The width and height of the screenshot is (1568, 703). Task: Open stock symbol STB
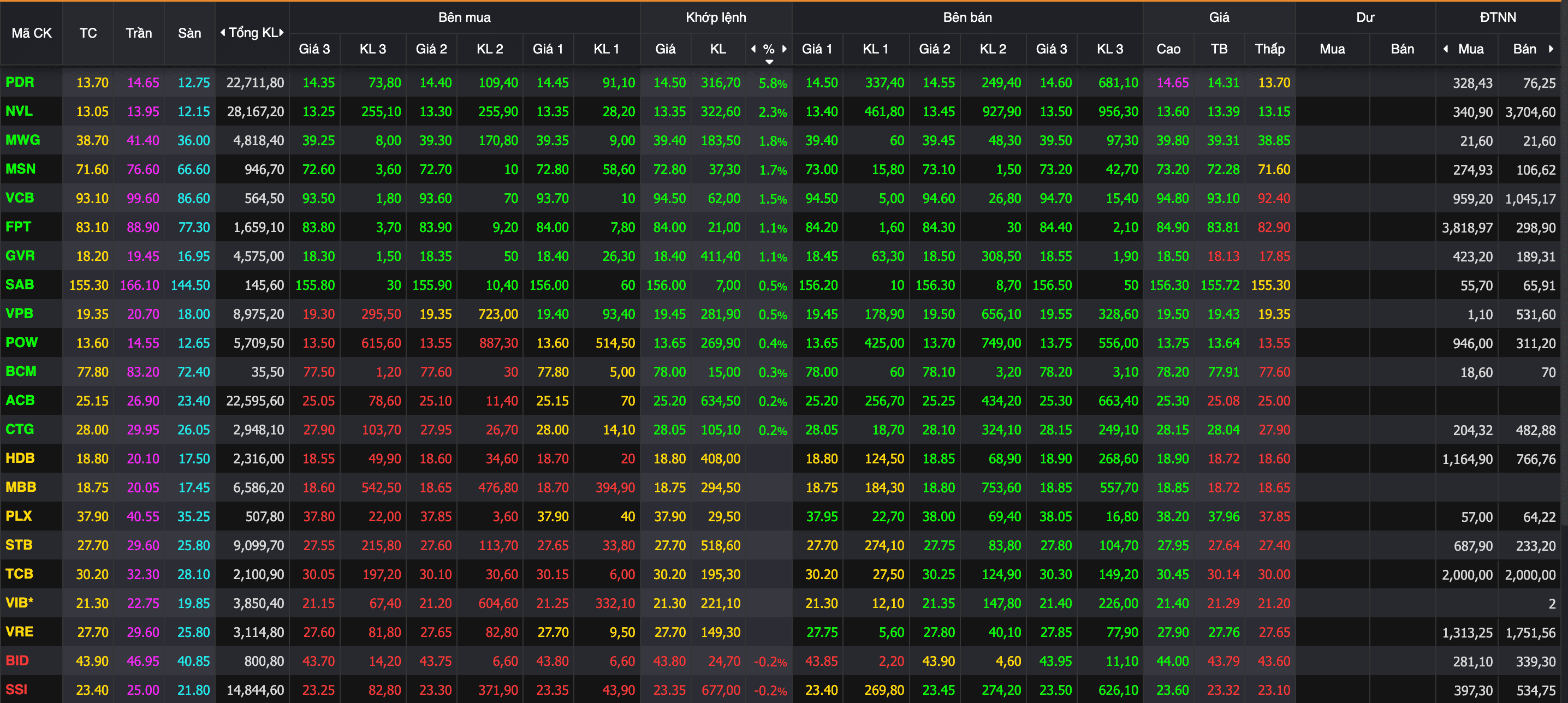coord(20,545)
